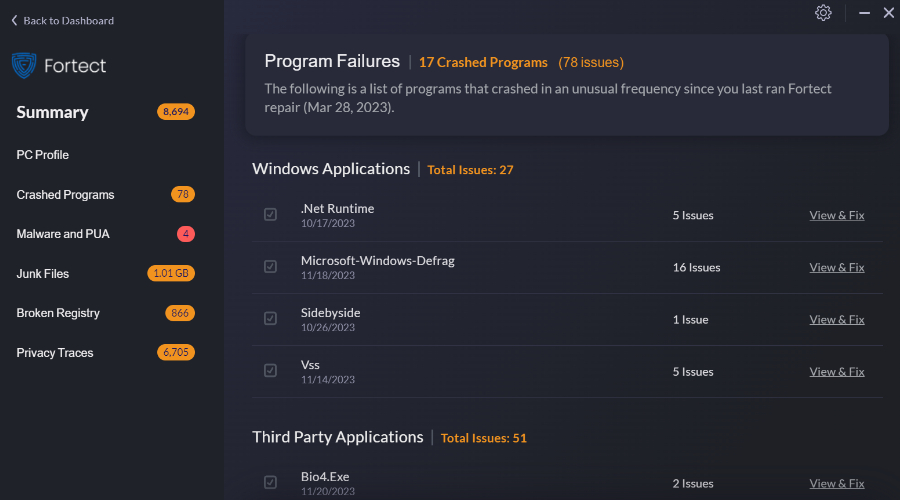Click the date 10/17/2023
The height and width of the screenshot is (500, 900).
point(328,223)
